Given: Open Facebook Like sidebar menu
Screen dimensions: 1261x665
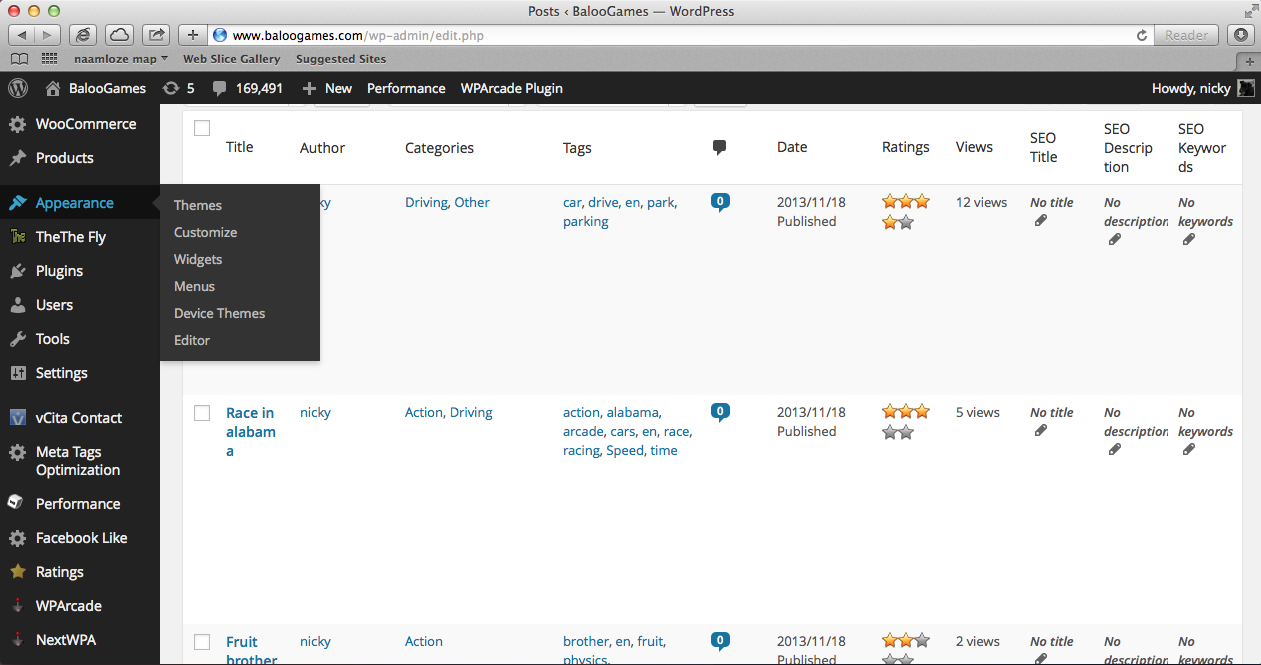Looking at the screenshot, I should tap(80, 538).
